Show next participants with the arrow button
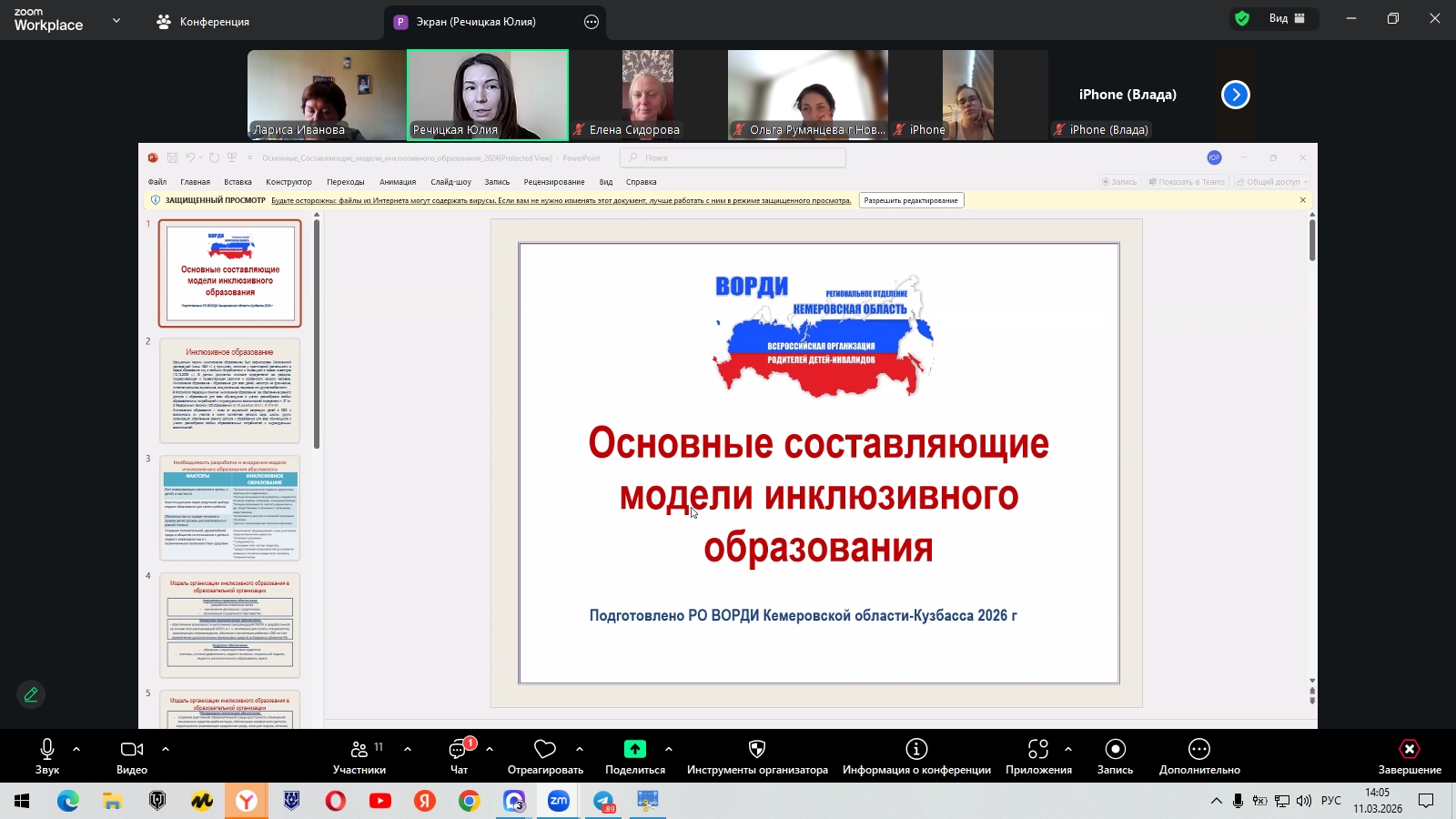The image size is (1456, 819). coord(1235,95)
